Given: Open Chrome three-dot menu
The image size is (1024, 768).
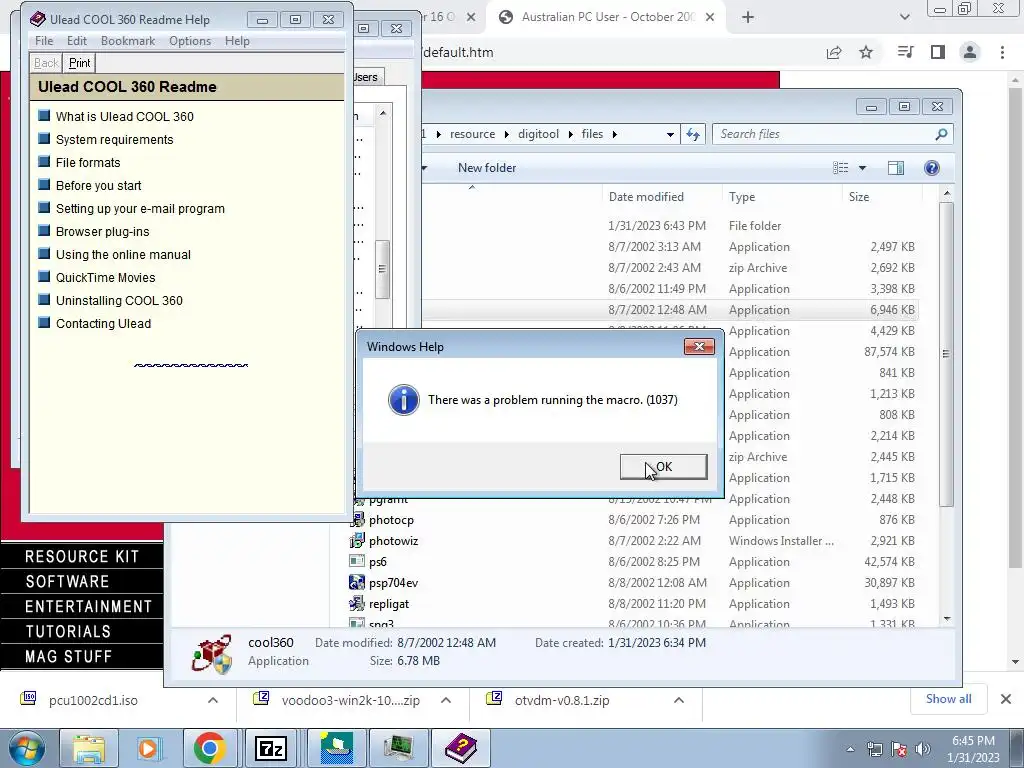Looking at the screenshot, I should click(x=1002, y=52).
